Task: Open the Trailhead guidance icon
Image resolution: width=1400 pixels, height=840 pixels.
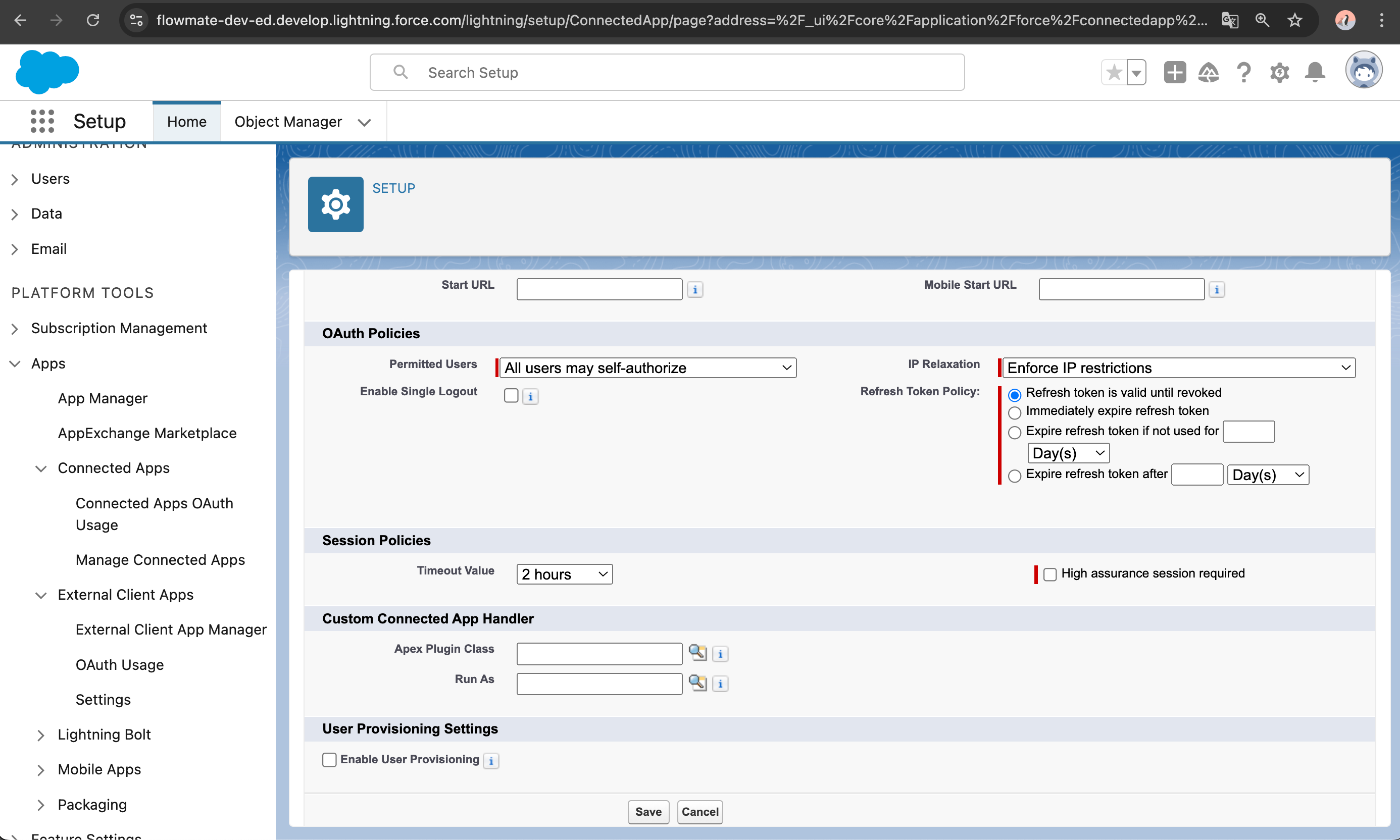Action: tap(1209, 73)
